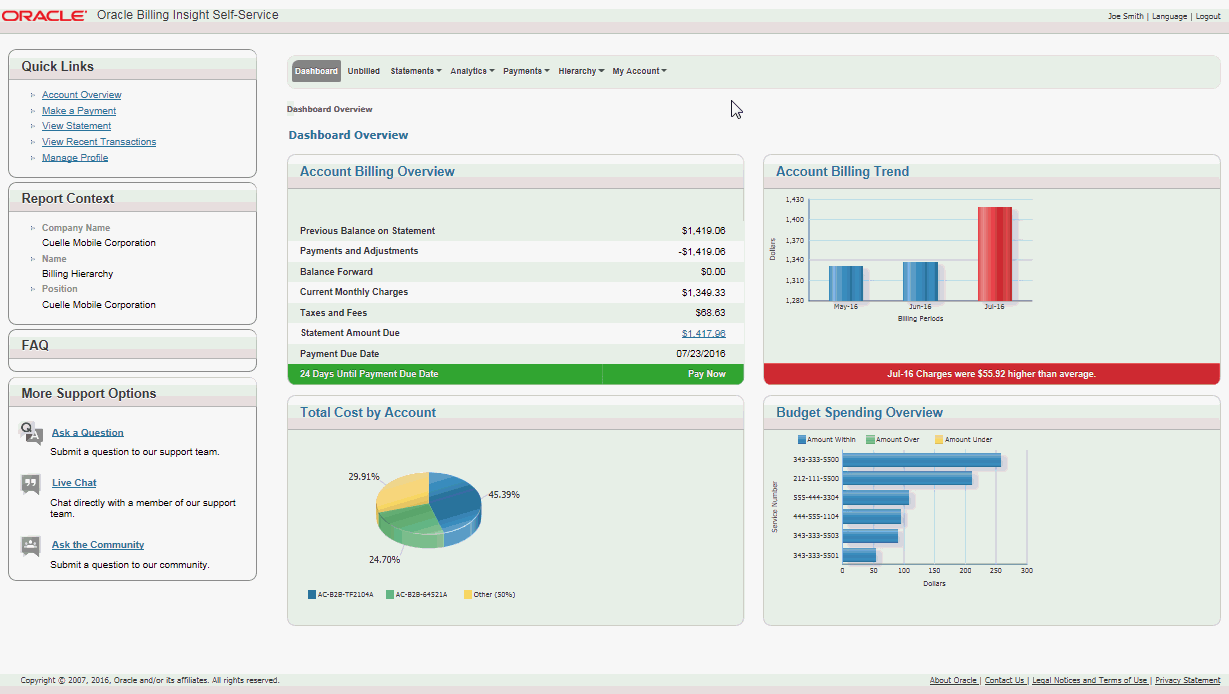Click the Logout link
The image size is (1229, 694).
(x=1207, y=17)
